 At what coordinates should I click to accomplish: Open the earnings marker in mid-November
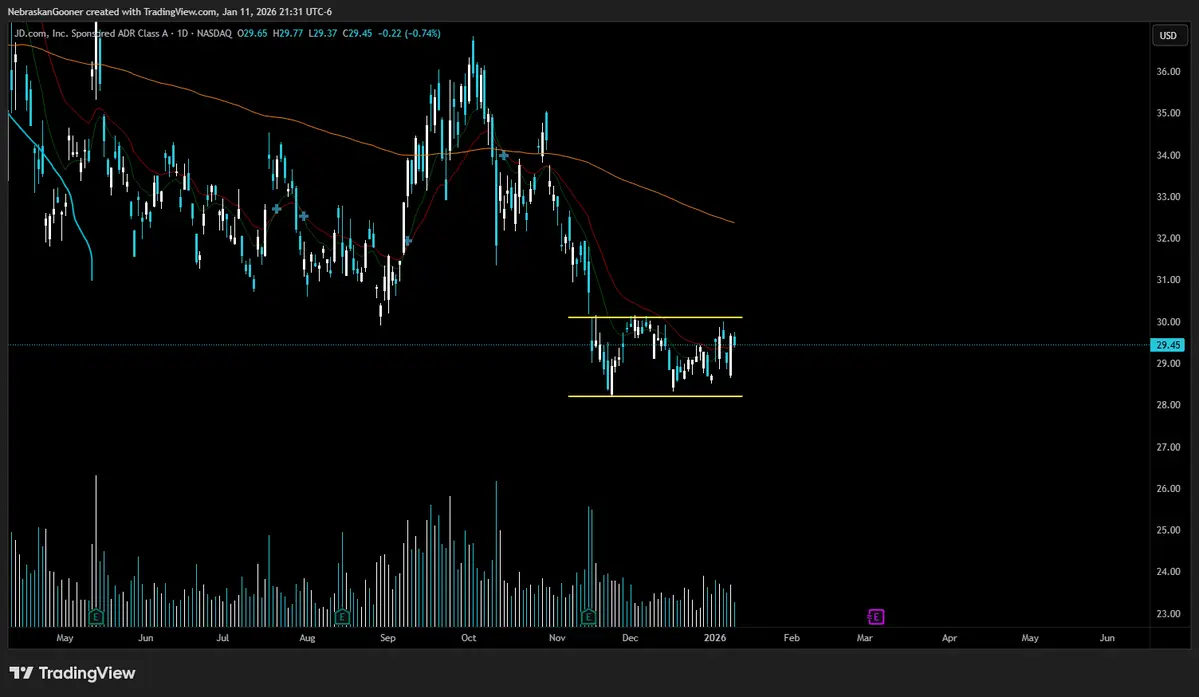[x=588, y=616]
